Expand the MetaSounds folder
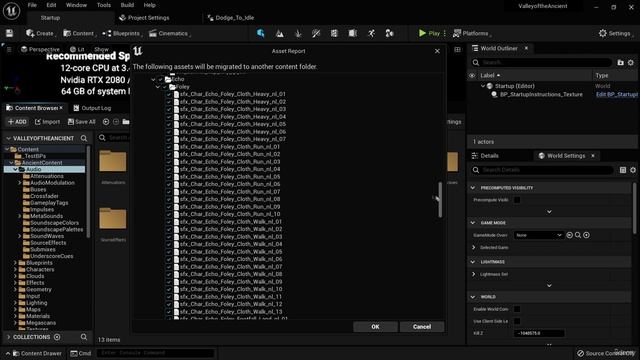The height and width of the screenshot is (360, 640). coord(20,216)
